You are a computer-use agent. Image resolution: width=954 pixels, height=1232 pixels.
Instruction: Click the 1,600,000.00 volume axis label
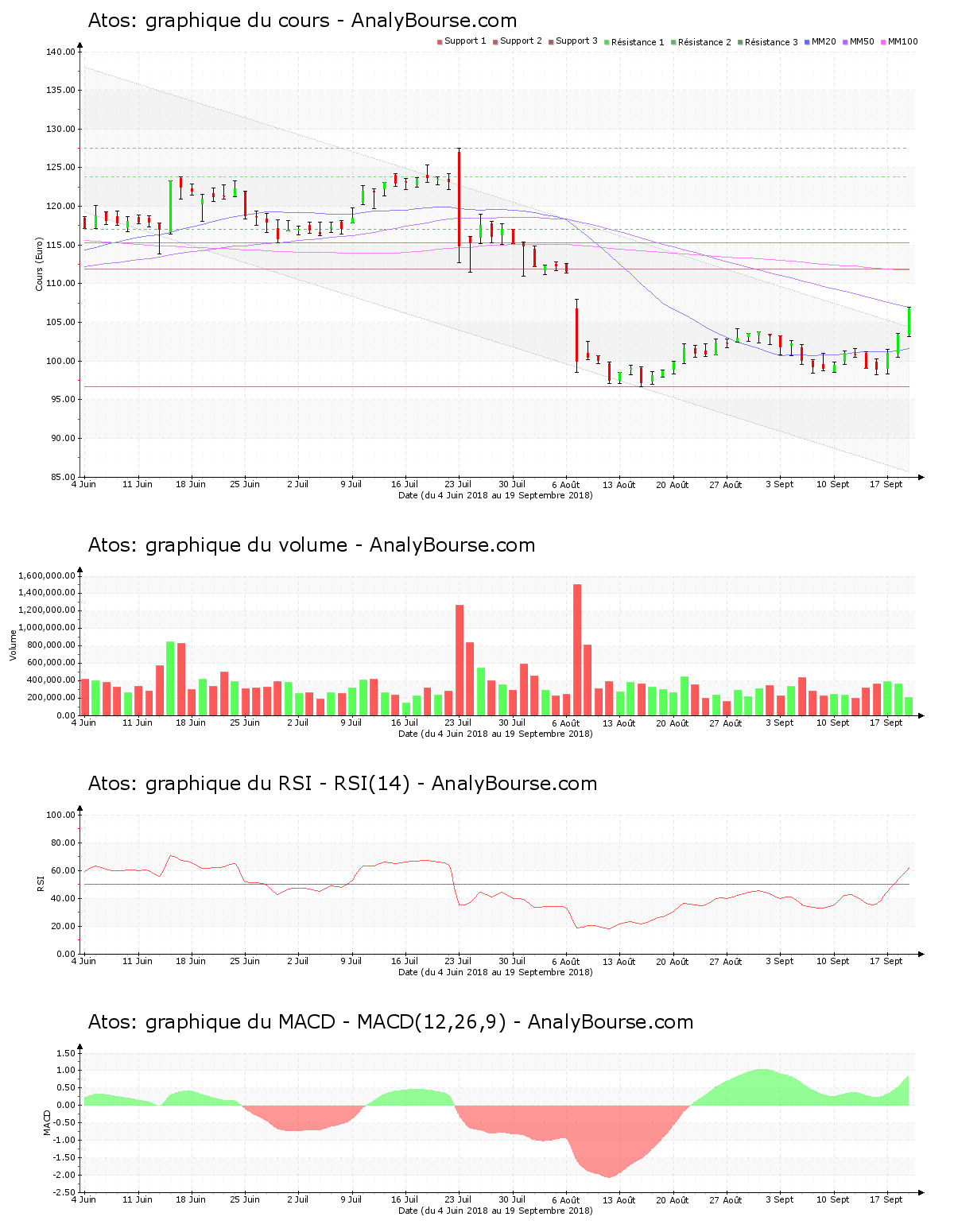click(x=46, y=575)
